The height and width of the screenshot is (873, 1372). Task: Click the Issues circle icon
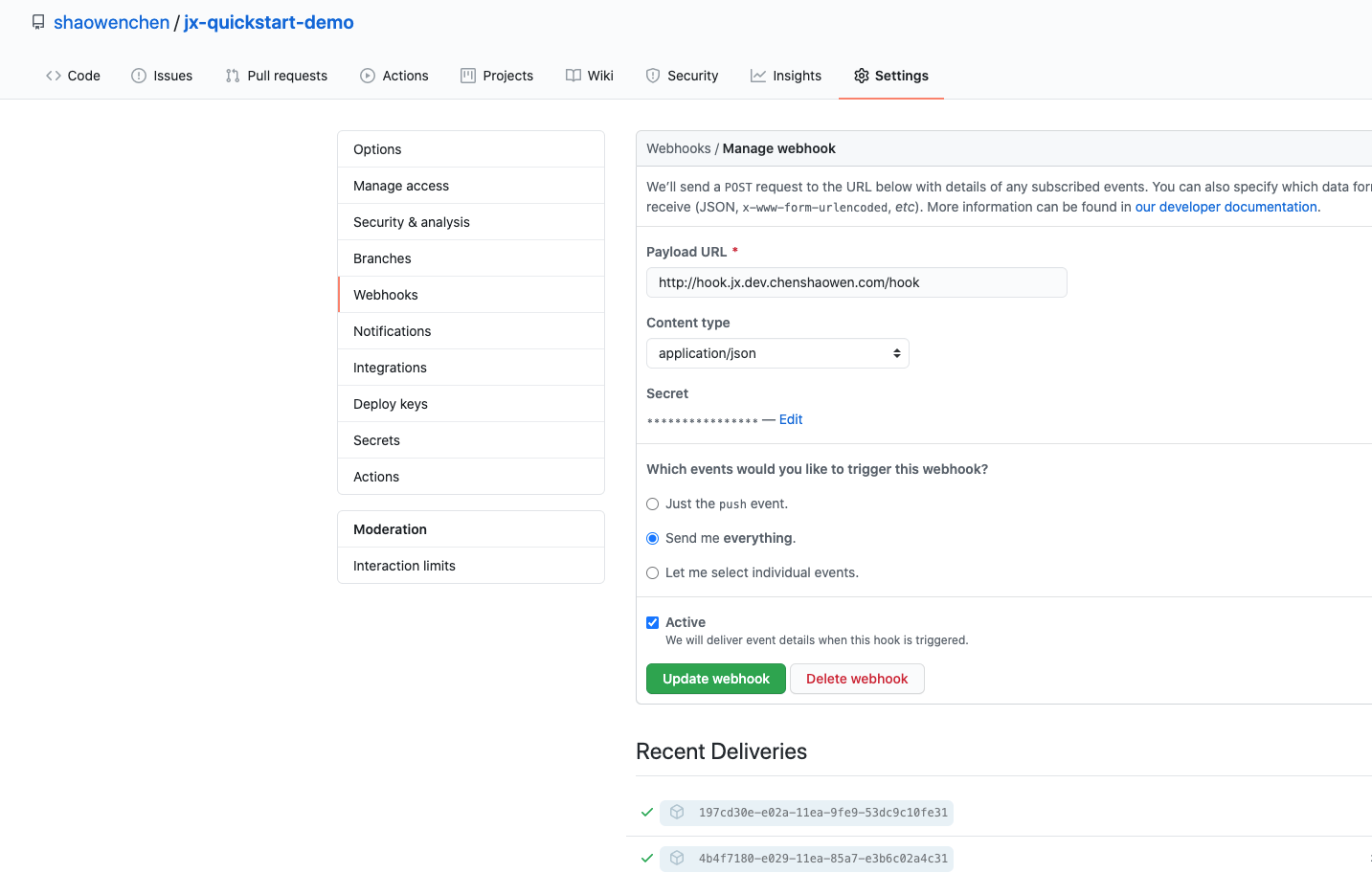[139, 76]
